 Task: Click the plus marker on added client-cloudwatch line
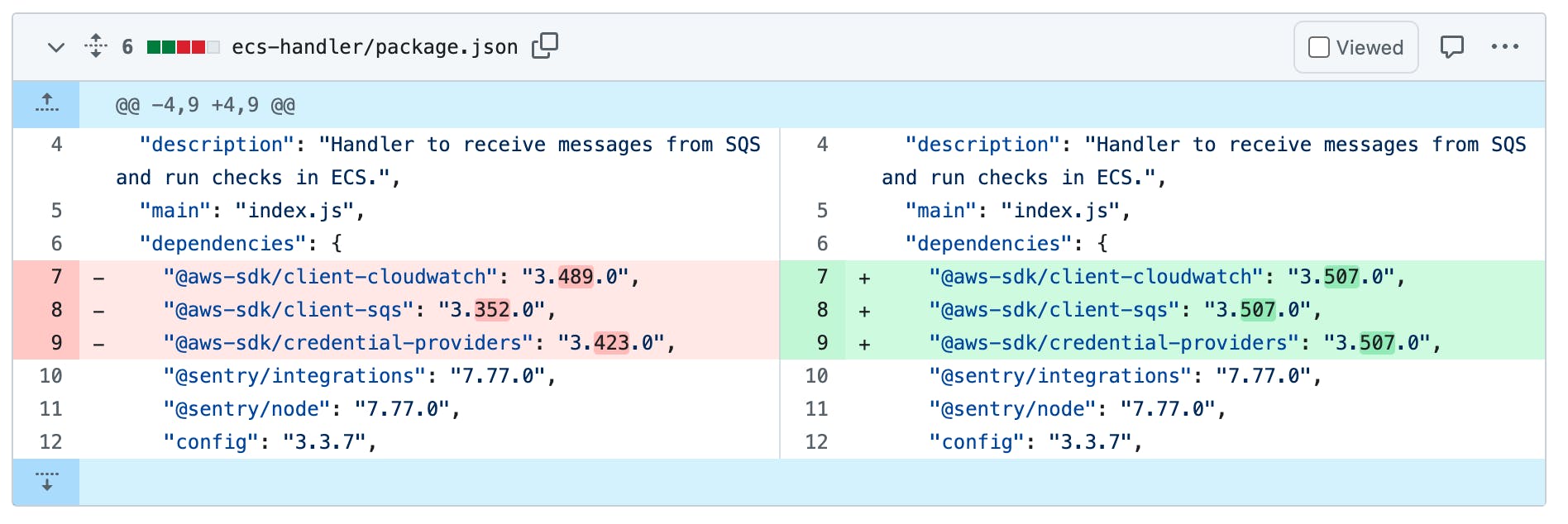click(864, 278)
